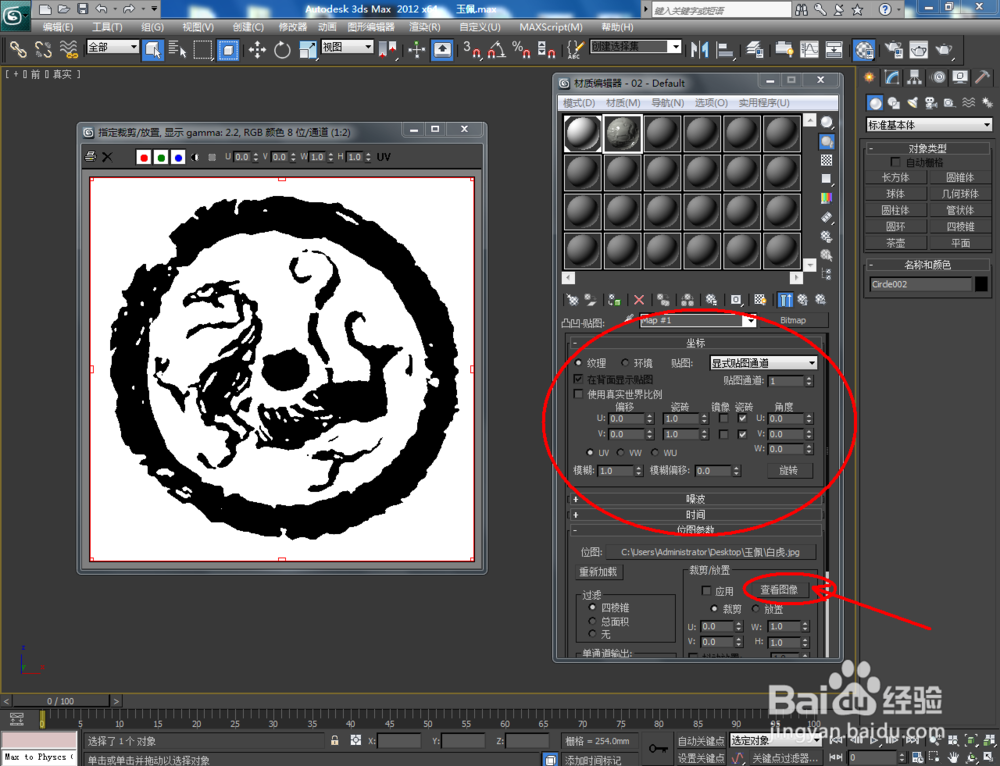The height and width of the screenshot is (766, 1000).
Task: Select the second material sample sphere
Action: [x=622, y=133]
